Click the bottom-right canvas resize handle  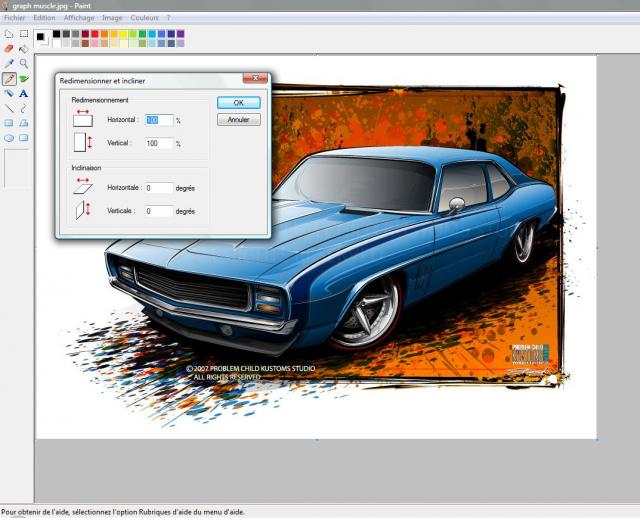pos(597,440)
